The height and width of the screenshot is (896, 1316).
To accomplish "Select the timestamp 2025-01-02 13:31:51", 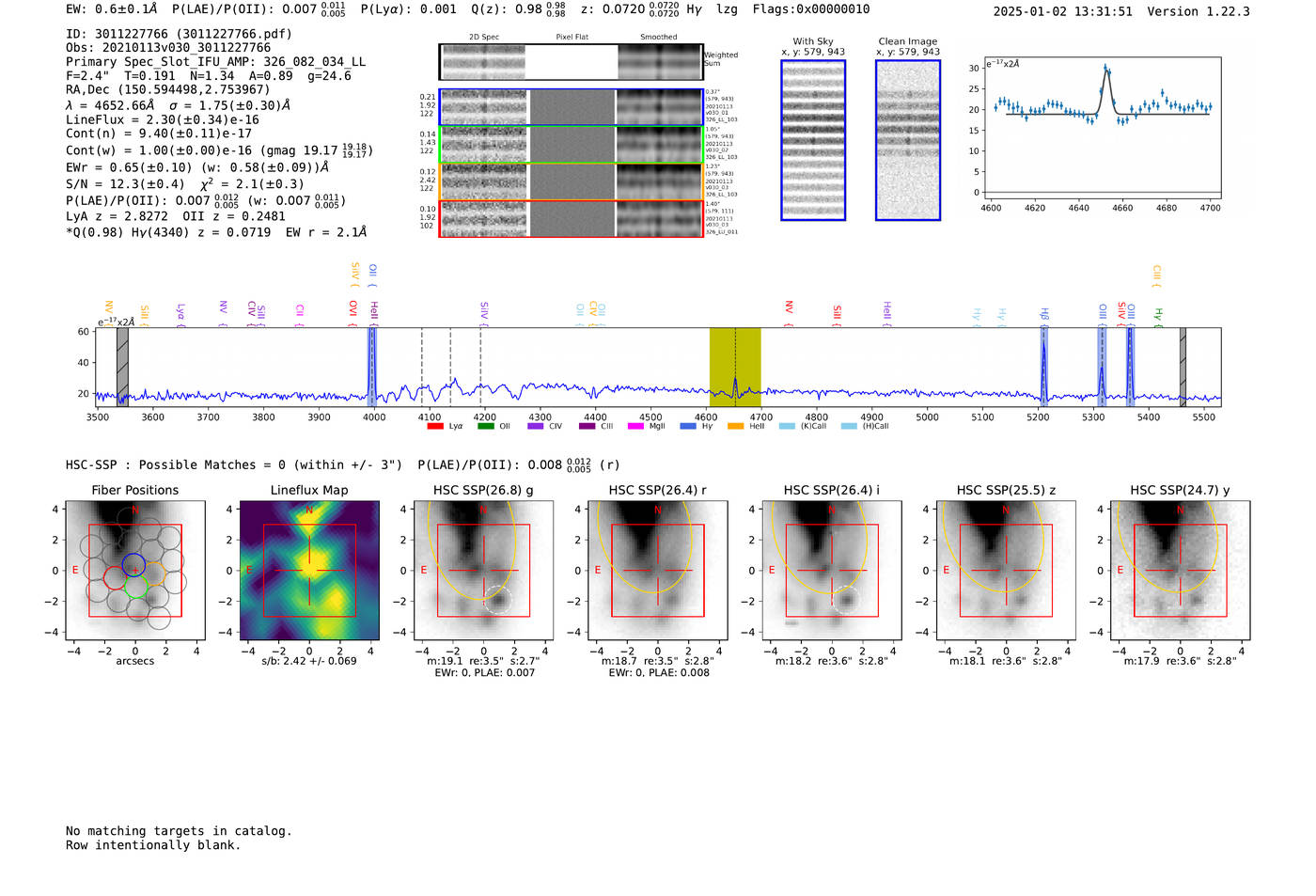I will [1063, 11].
